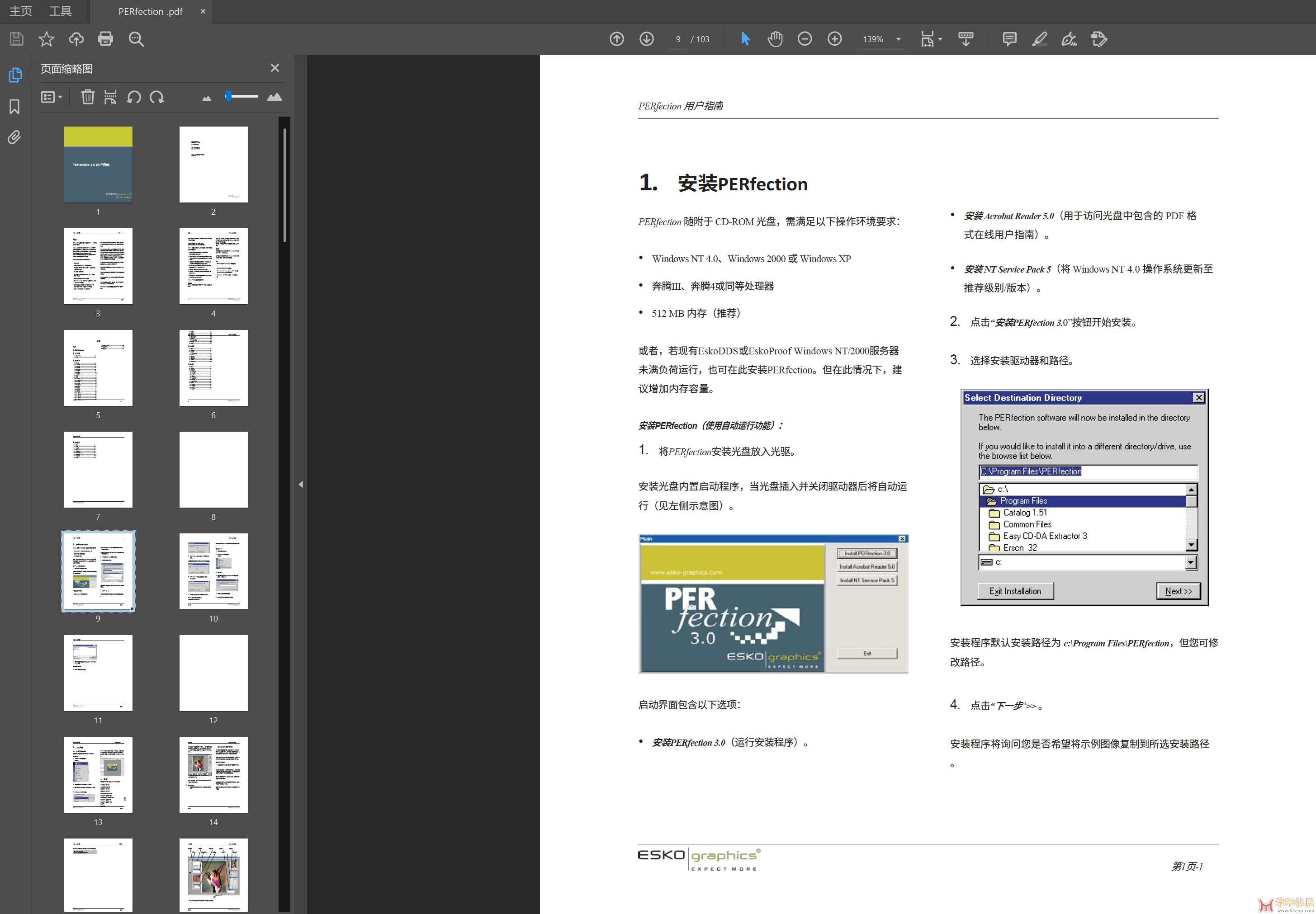
Task: Enlarge thumbnail size large mountain icon
Action: 275,96
